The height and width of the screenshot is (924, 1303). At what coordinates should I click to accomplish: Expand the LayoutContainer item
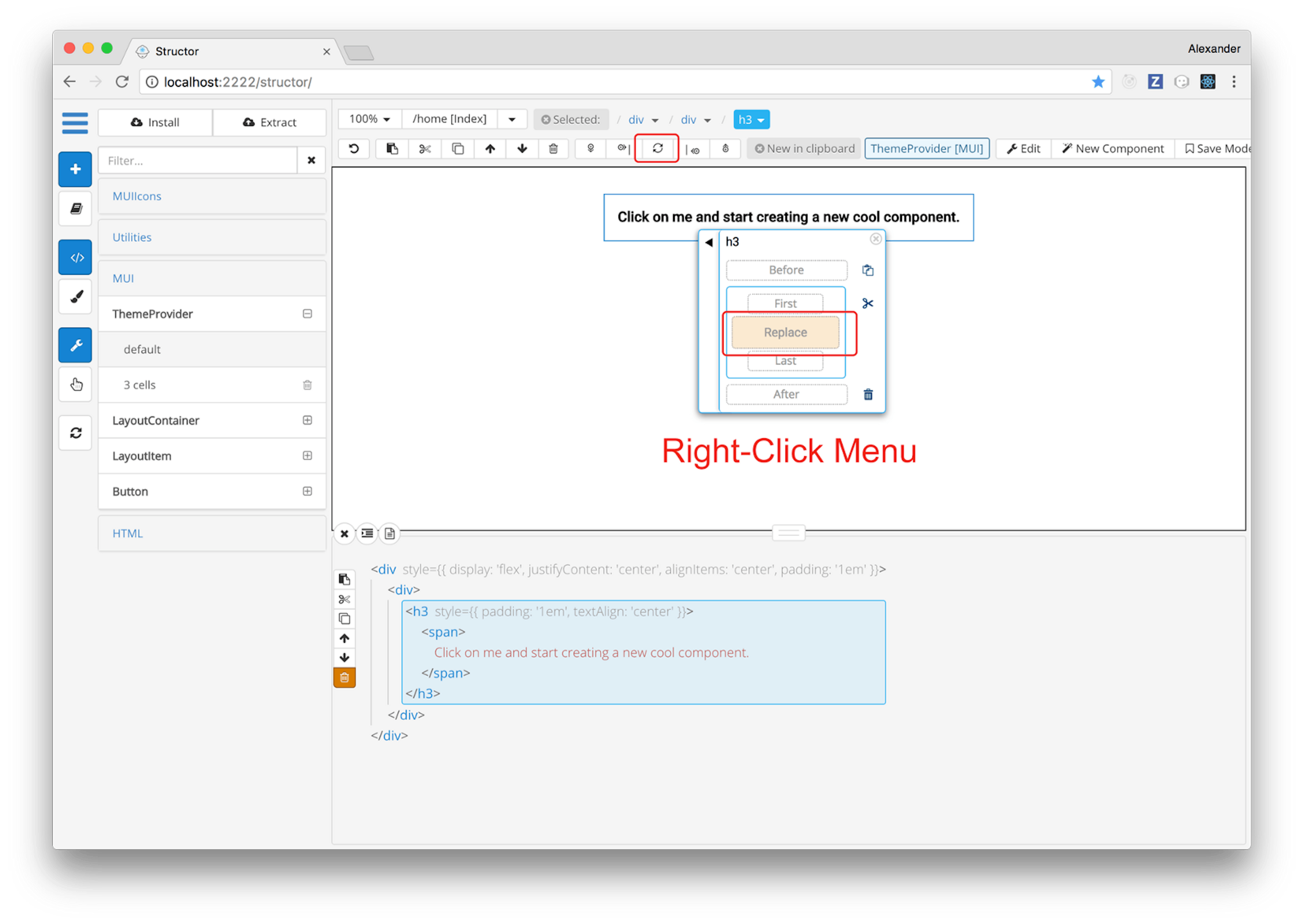point(307,421)
